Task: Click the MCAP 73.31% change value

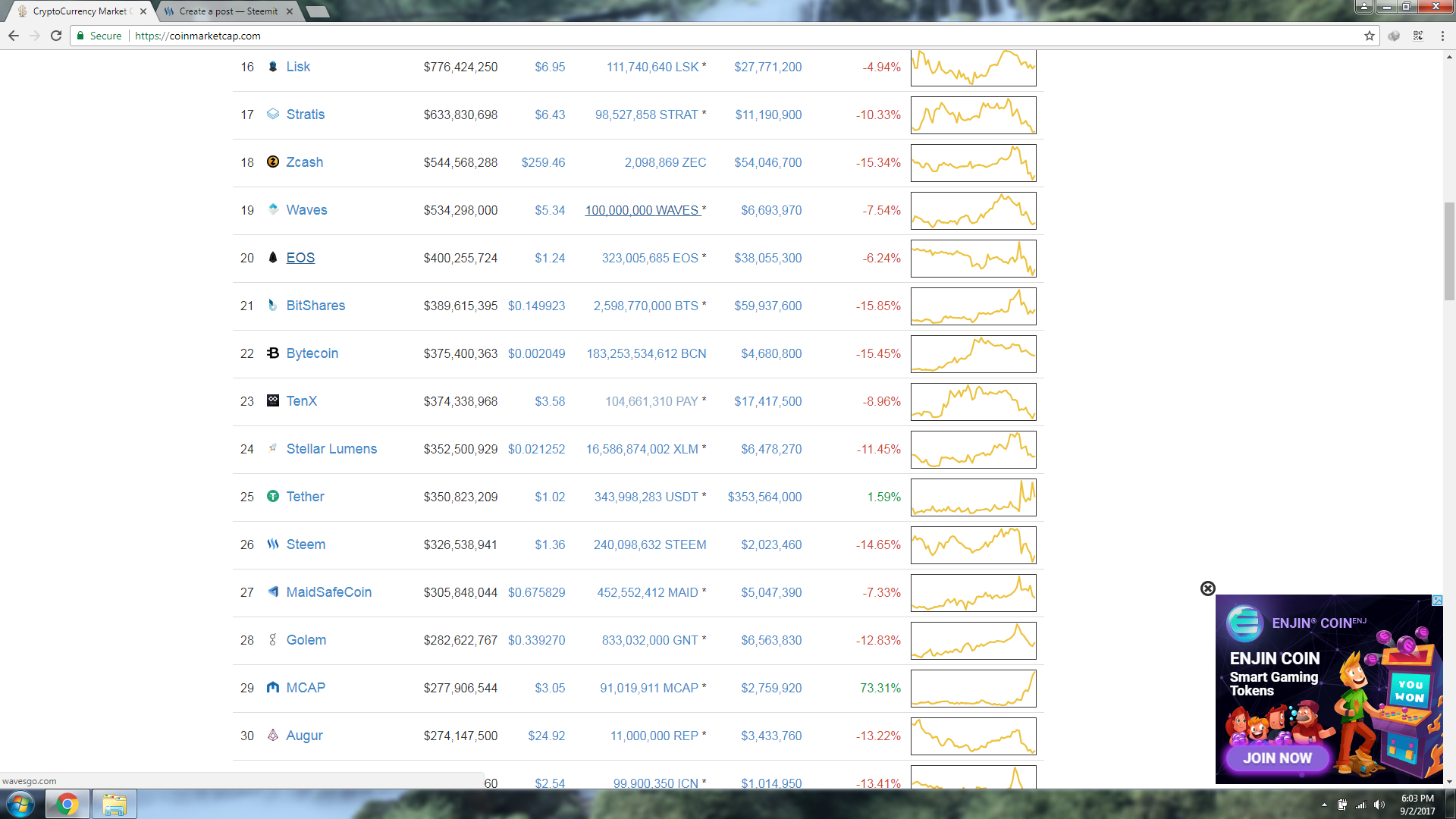Action: [x=880, y=688]
